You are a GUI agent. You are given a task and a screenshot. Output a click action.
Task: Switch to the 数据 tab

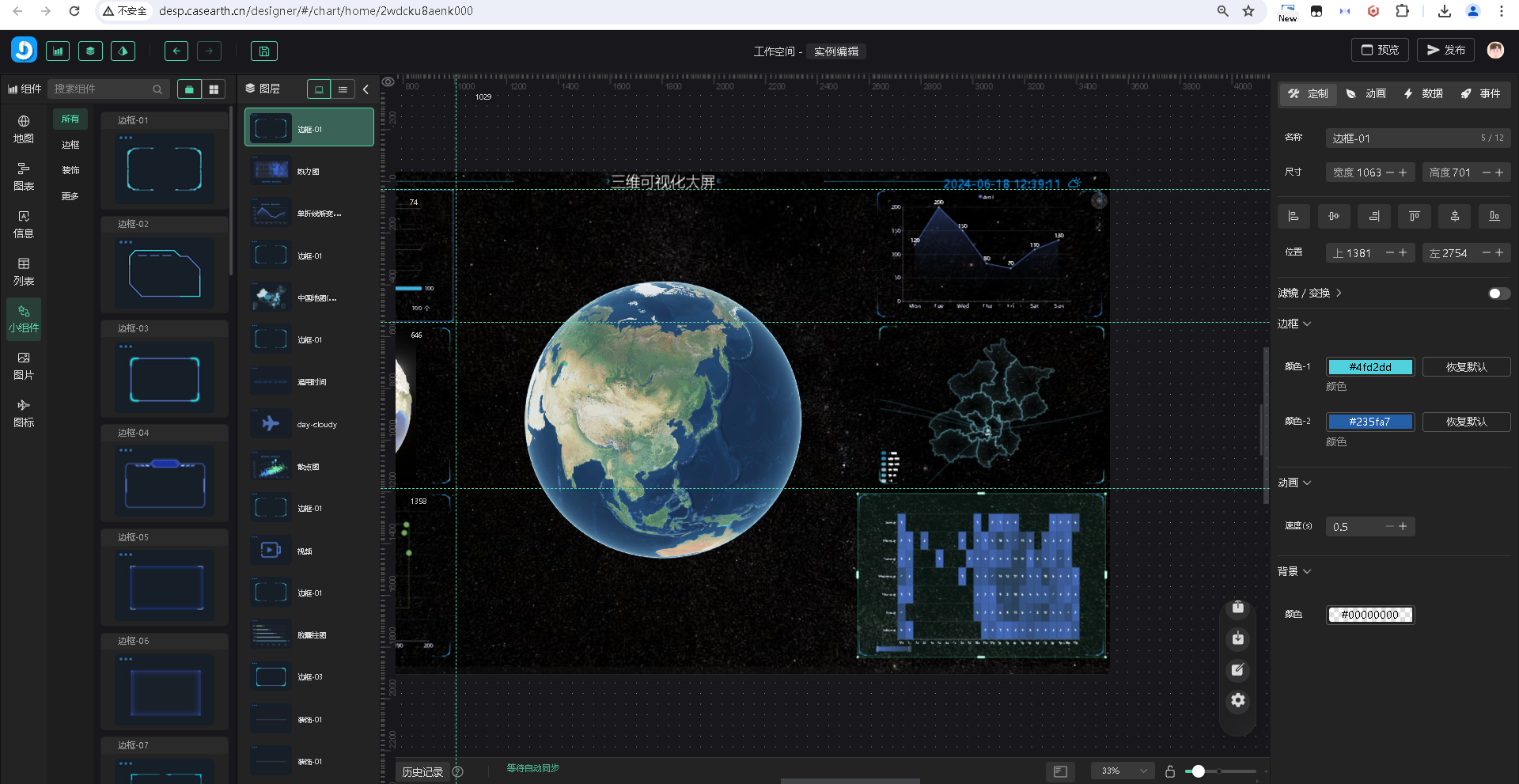(1423, 93)
